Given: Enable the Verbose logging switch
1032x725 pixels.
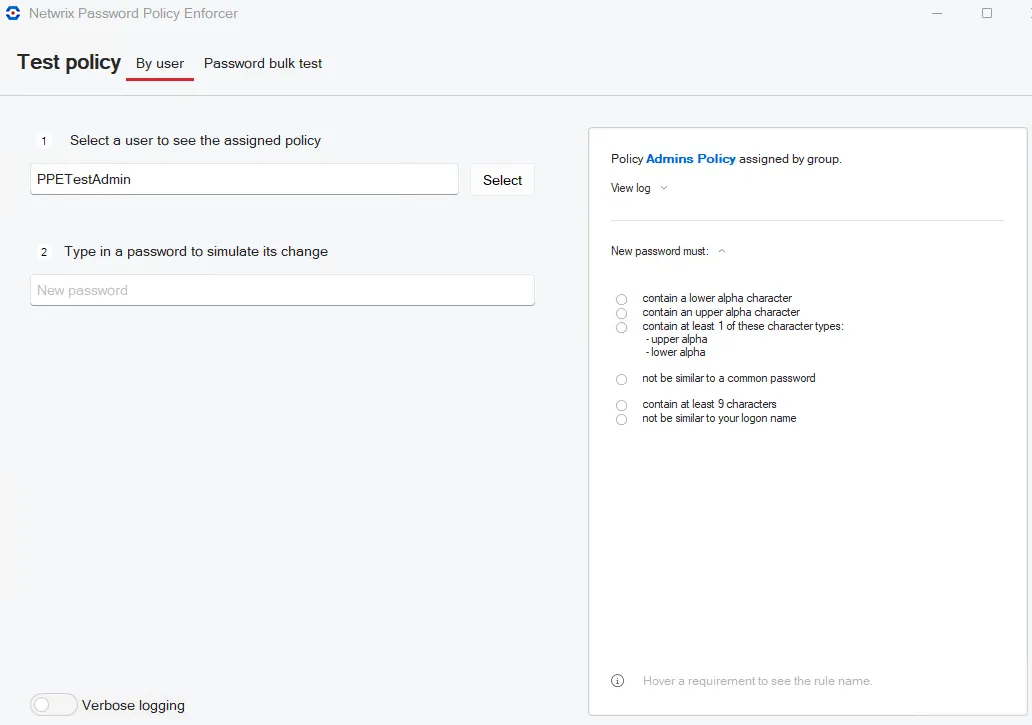Looking at the screenshot, I should pos(53,705).
